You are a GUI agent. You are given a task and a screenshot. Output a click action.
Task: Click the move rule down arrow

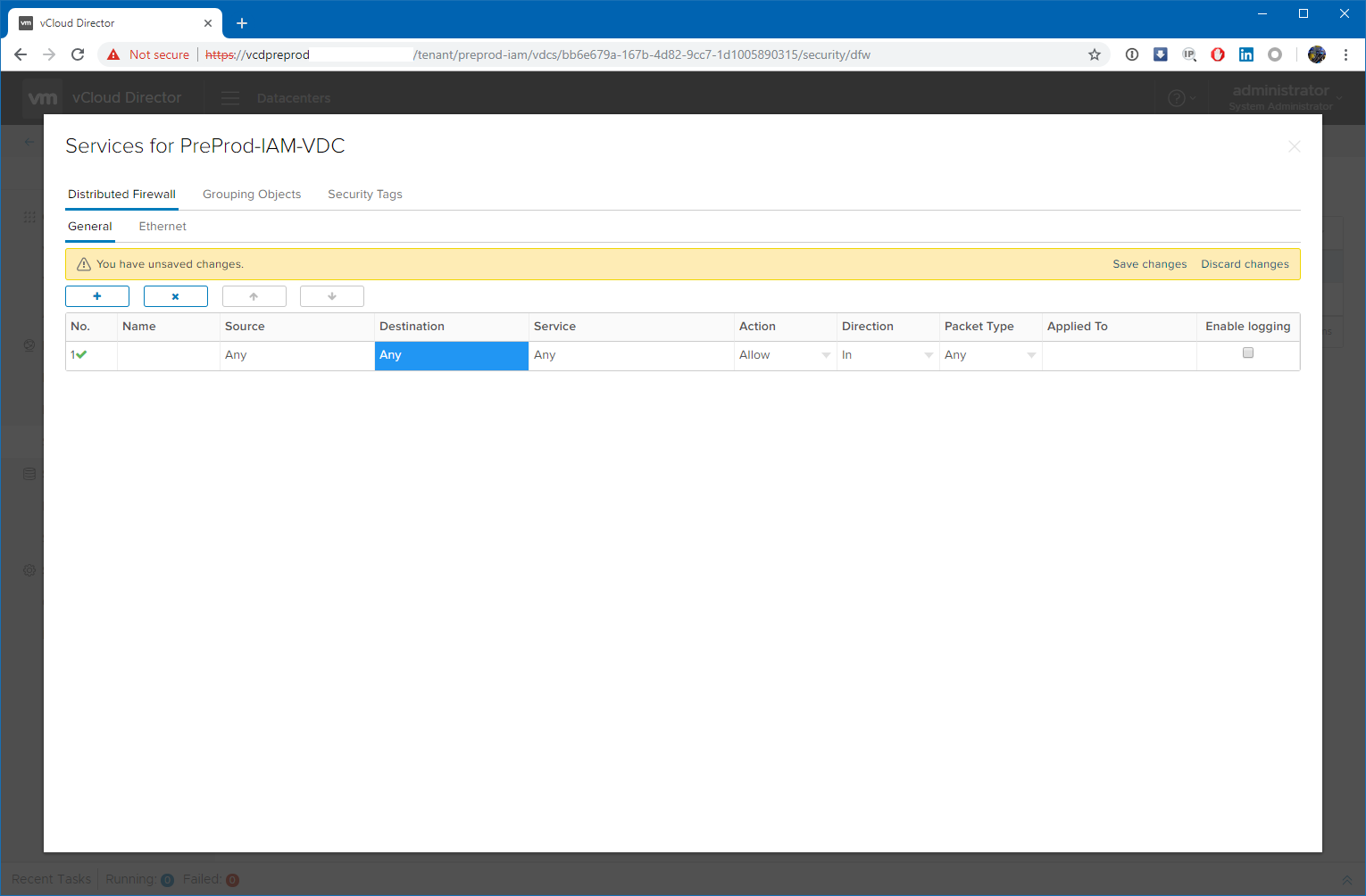pyautogui.click(x=332, y=296)
